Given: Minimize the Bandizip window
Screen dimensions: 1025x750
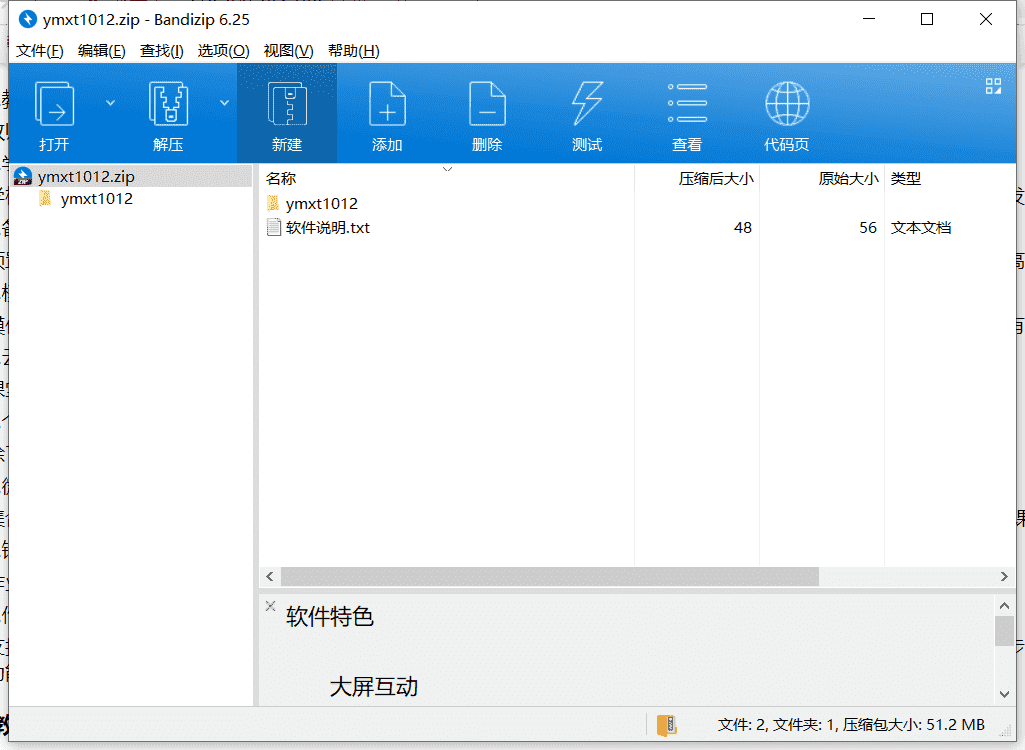Looking at the screenshot, I should [869, 20].
